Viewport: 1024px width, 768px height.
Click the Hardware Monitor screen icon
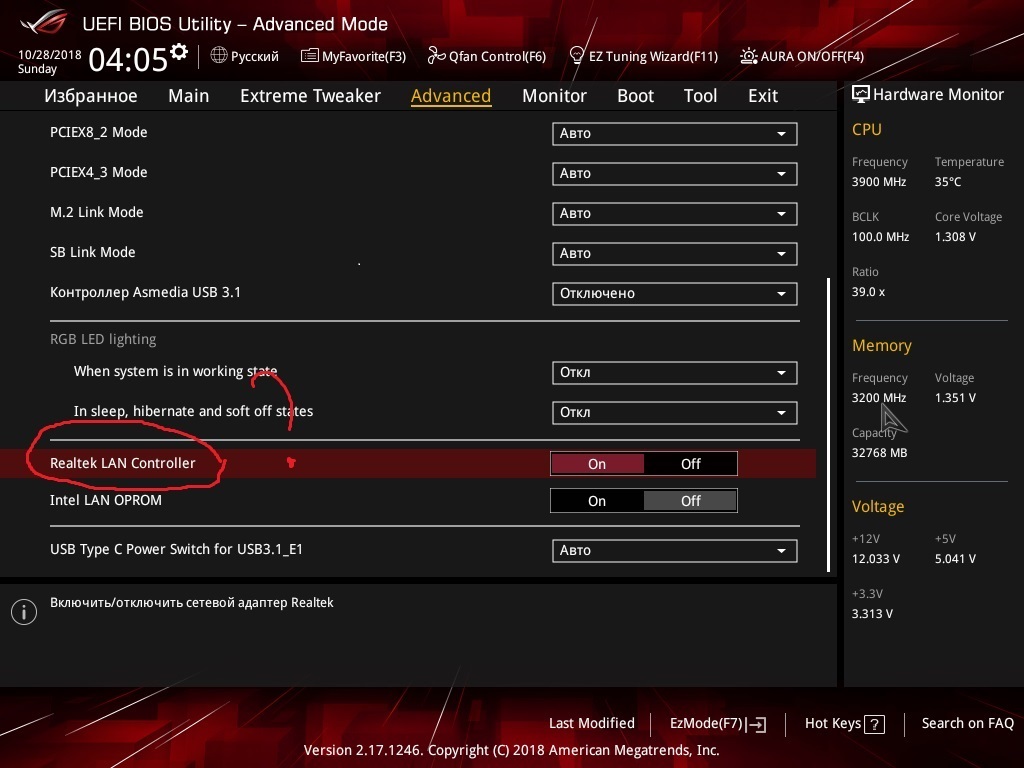pos(861,94)
